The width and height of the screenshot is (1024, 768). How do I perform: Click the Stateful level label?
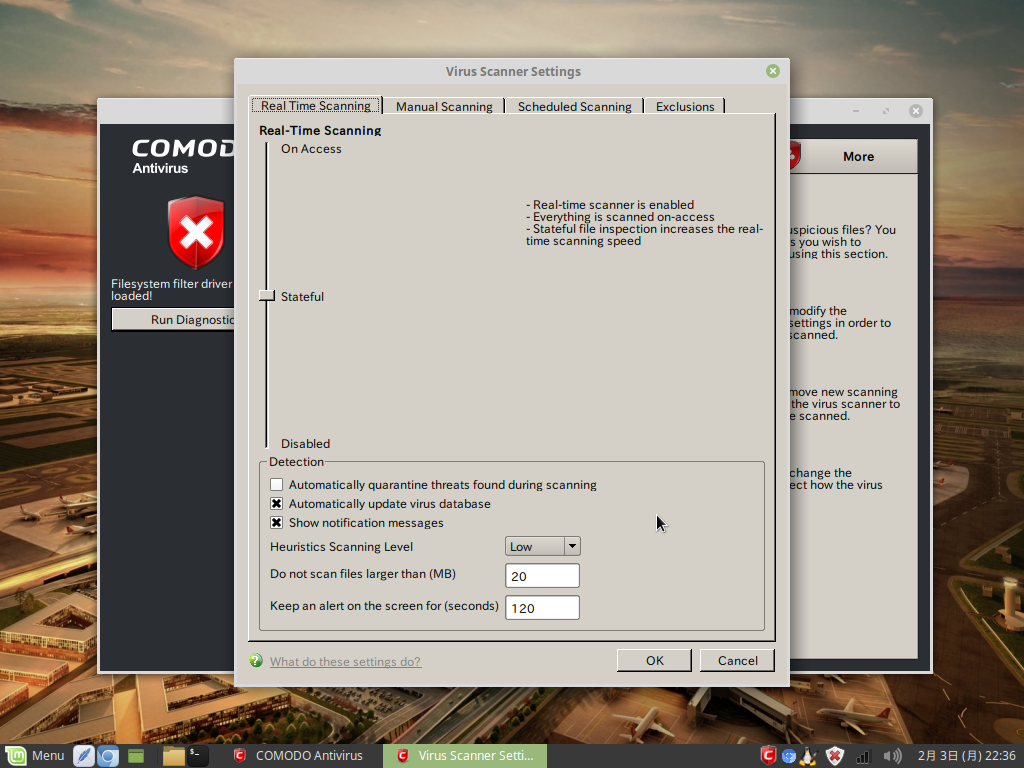302,296
